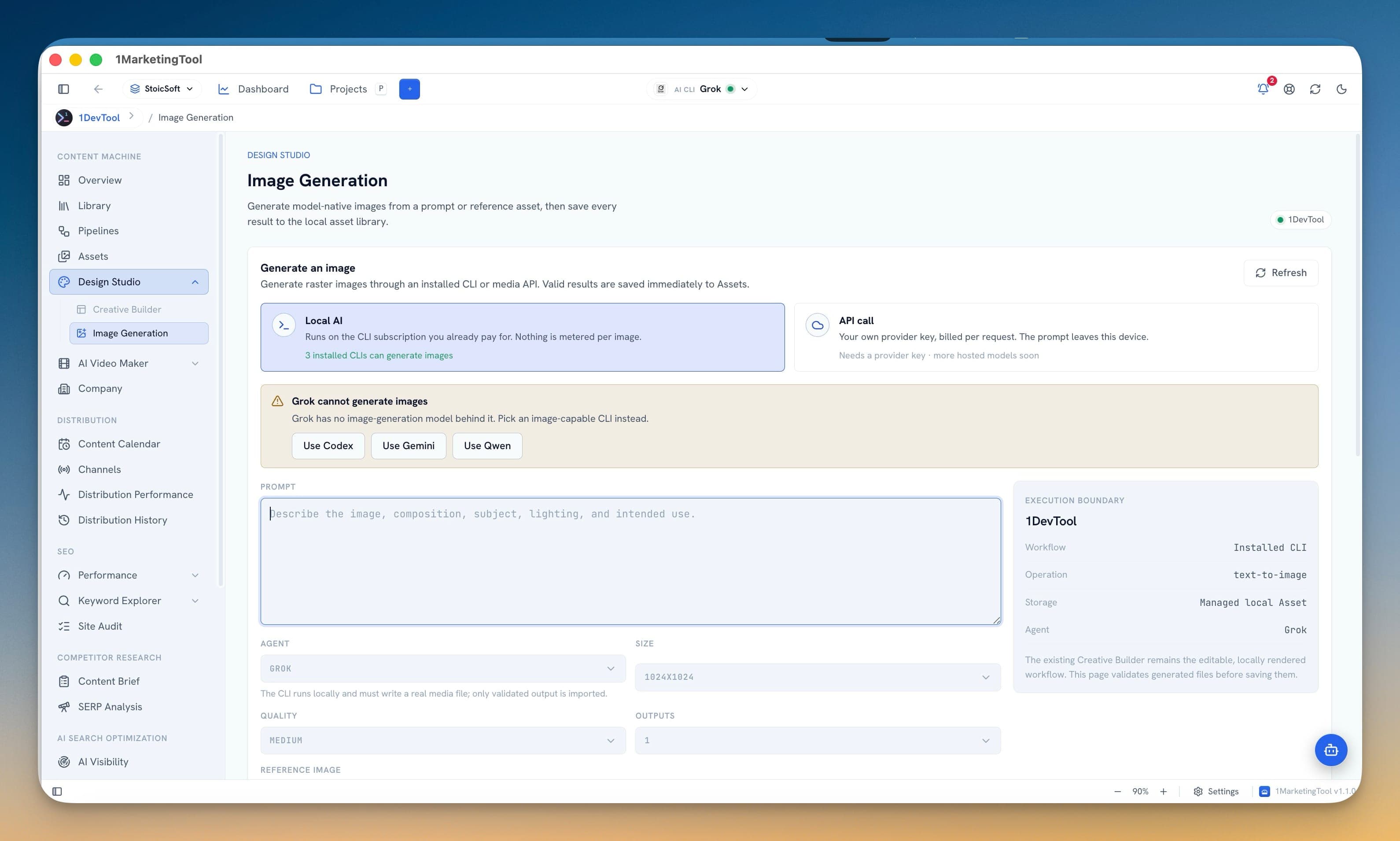Open Content Calendar in the sidebar

tap(129, 444)
